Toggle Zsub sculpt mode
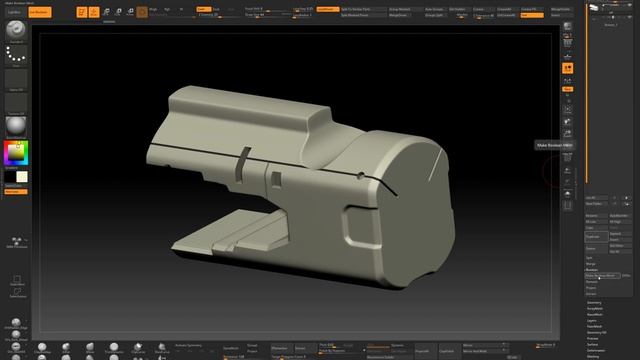Viewport: 640px width, 360px height. pos(217,9)
